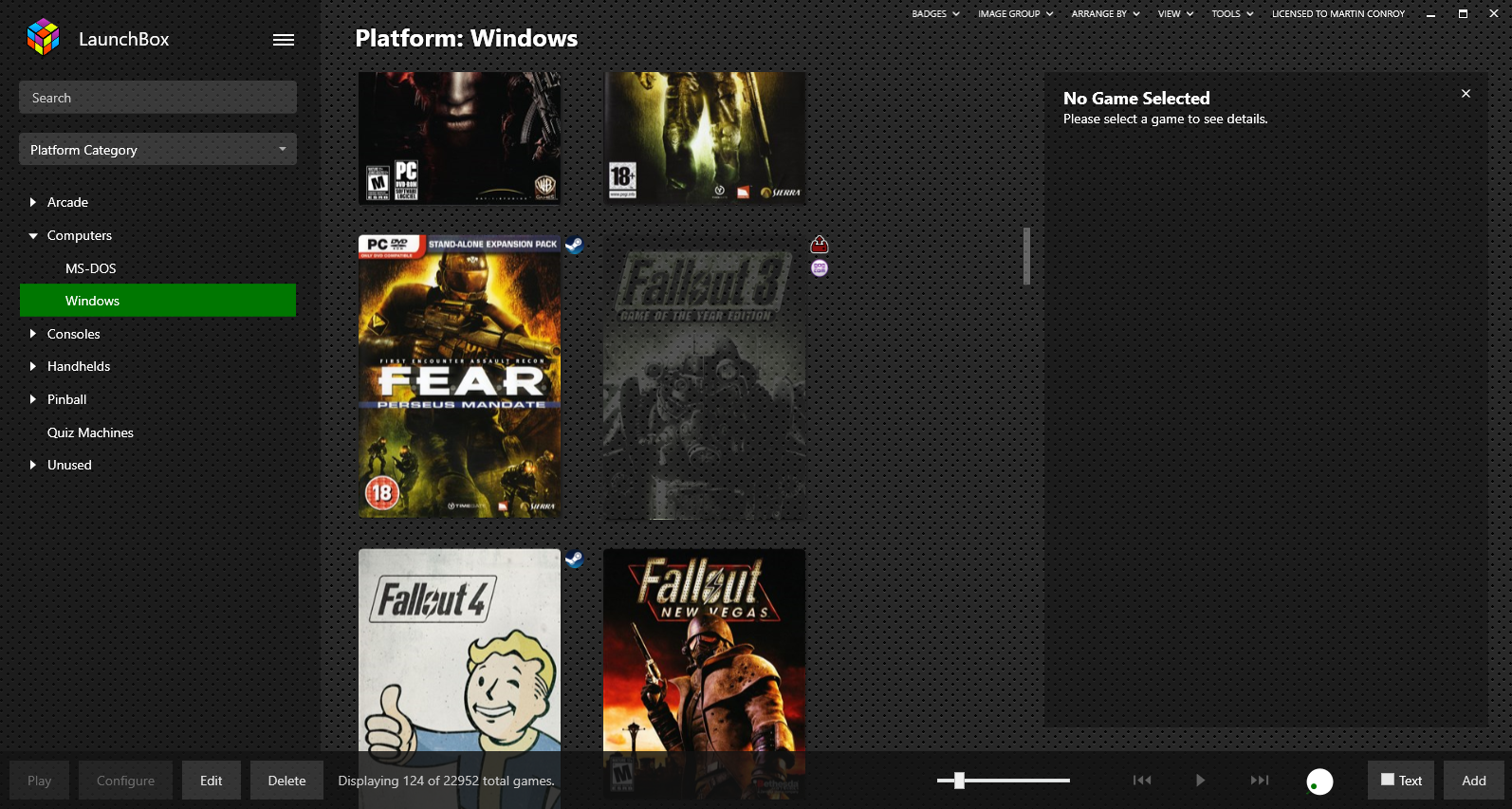Collapse the Computers category
Viewport: 1512px width, 809px height.
tap(33, 235)
